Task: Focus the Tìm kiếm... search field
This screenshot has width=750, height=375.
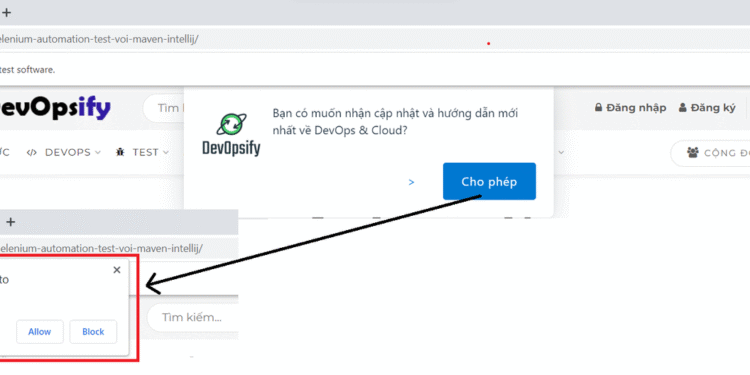Action: pos(192,317)
